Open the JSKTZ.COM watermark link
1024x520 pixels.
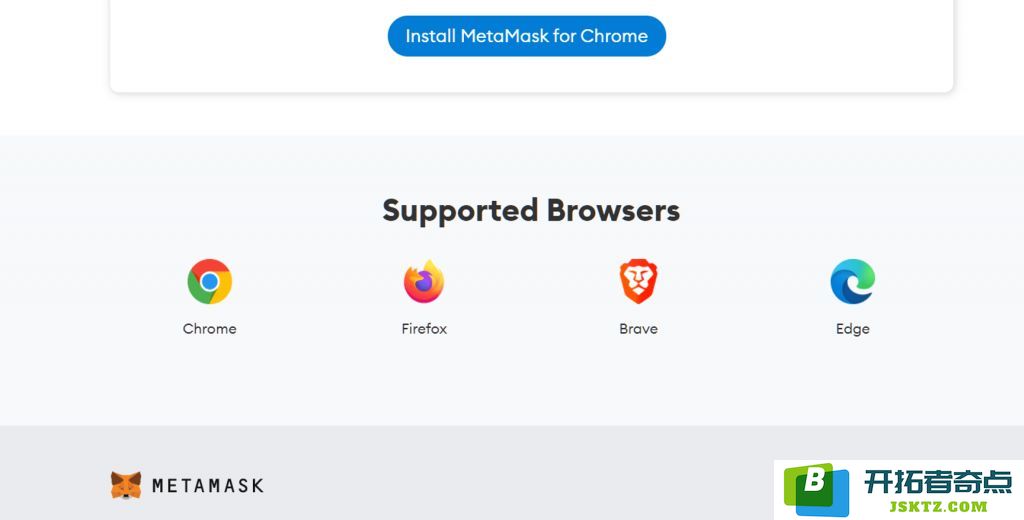pos(938,506)
